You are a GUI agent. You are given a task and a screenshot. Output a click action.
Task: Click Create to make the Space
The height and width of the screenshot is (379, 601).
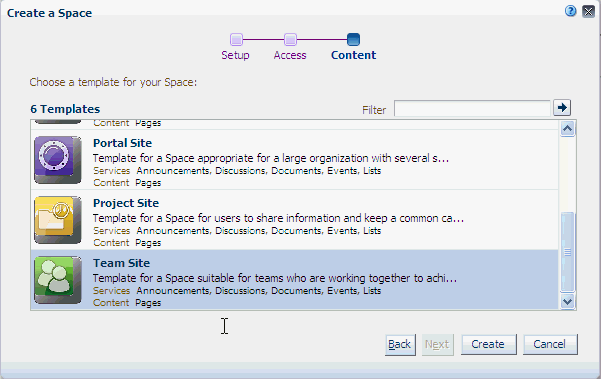pos(488,344)
